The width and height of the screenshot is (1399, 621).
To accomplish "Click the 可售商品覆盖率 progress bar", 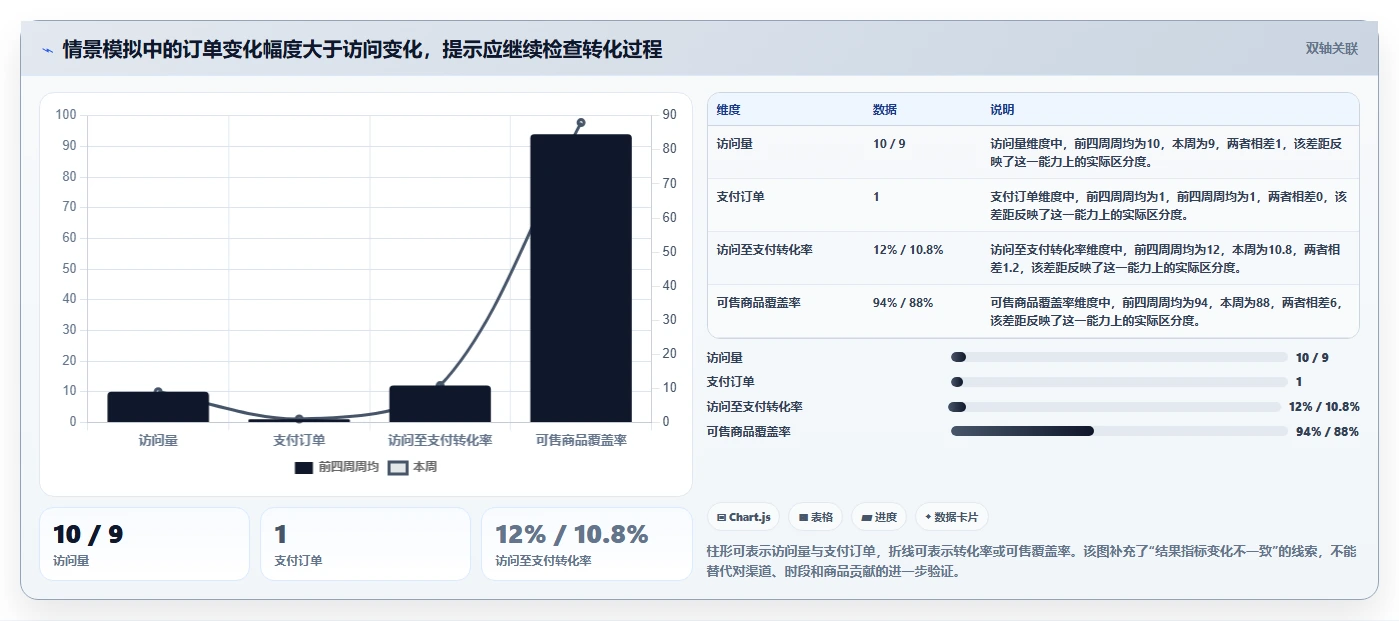I will coord(1119,431).
